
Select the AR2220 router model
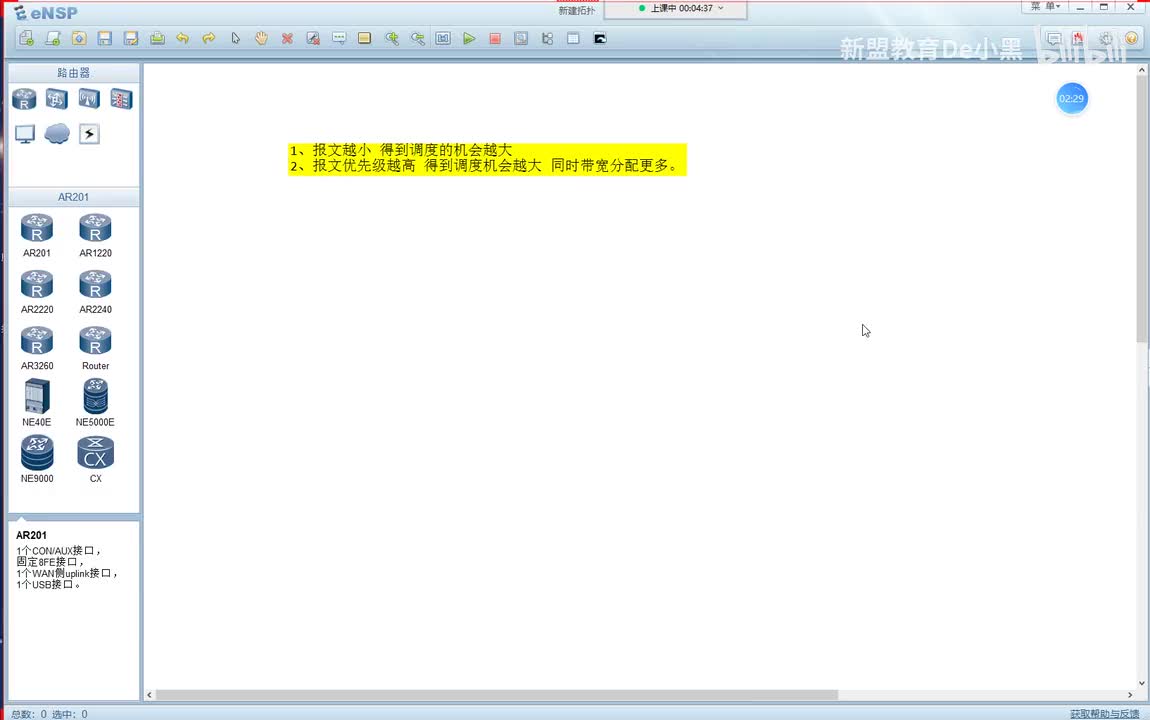[x=37, y=291]
